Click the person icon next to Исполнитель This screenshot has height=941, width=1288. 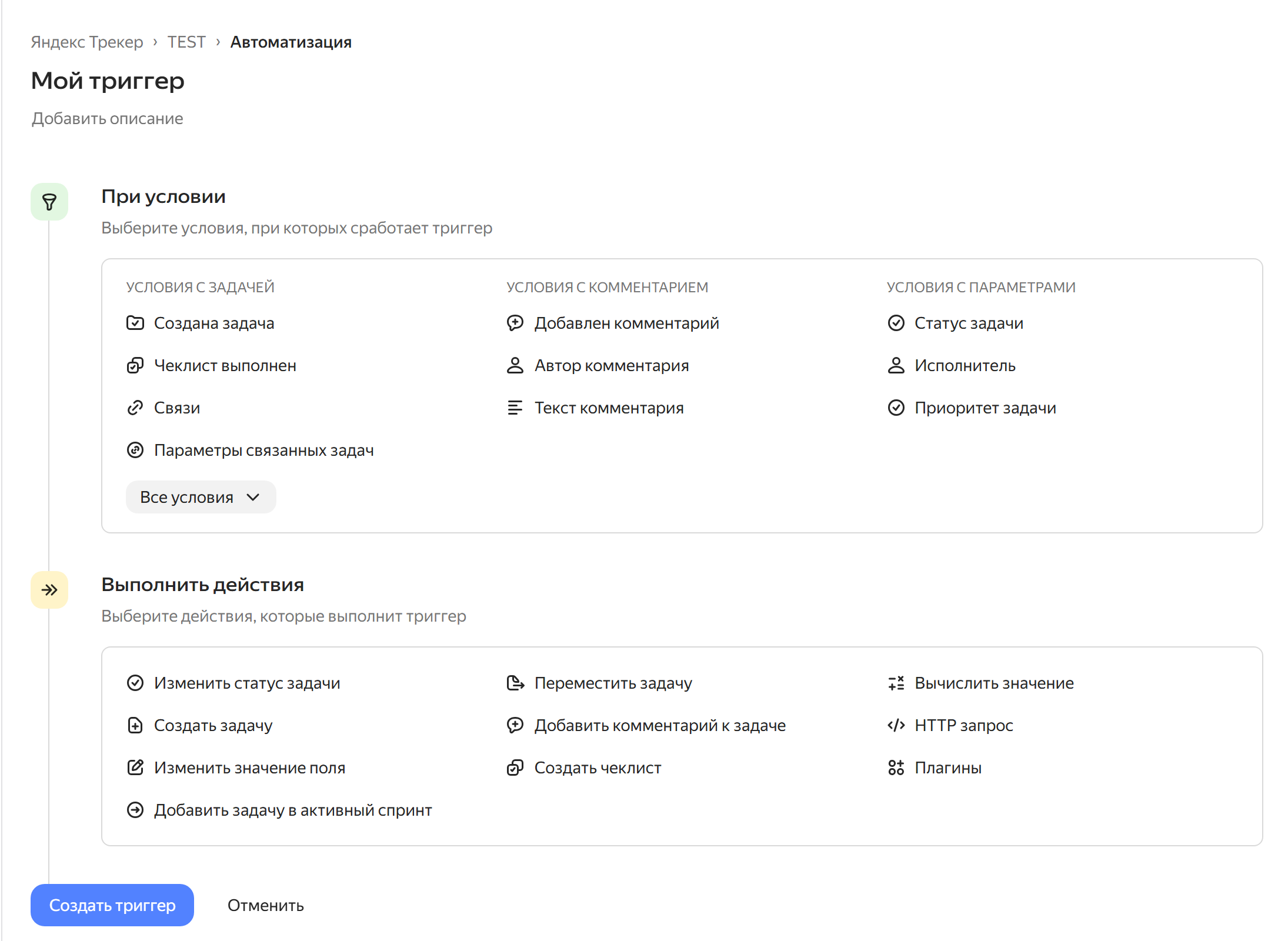point(896,365)
